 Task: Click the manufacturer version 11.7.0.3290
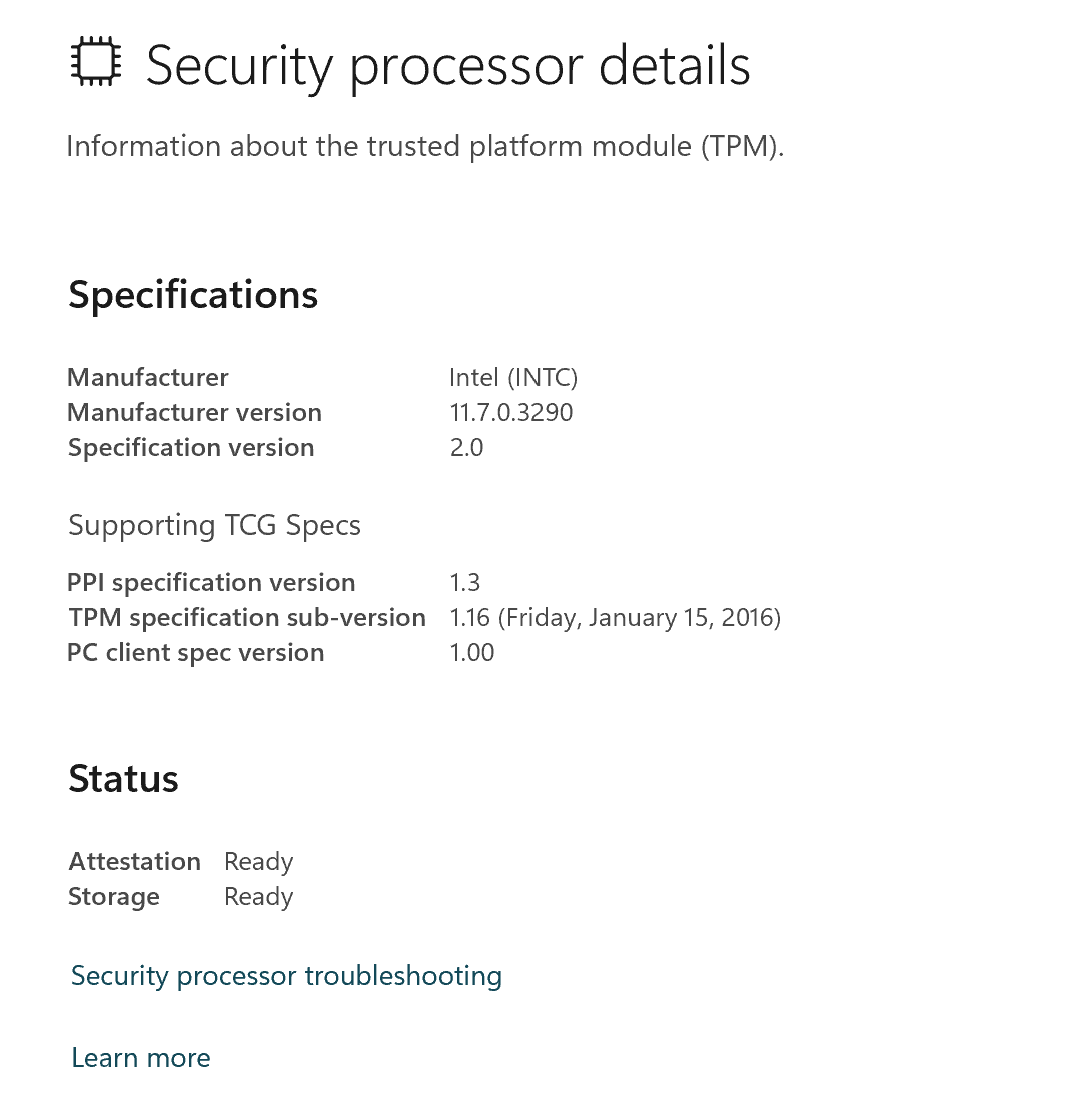click(x=511, y=412)
